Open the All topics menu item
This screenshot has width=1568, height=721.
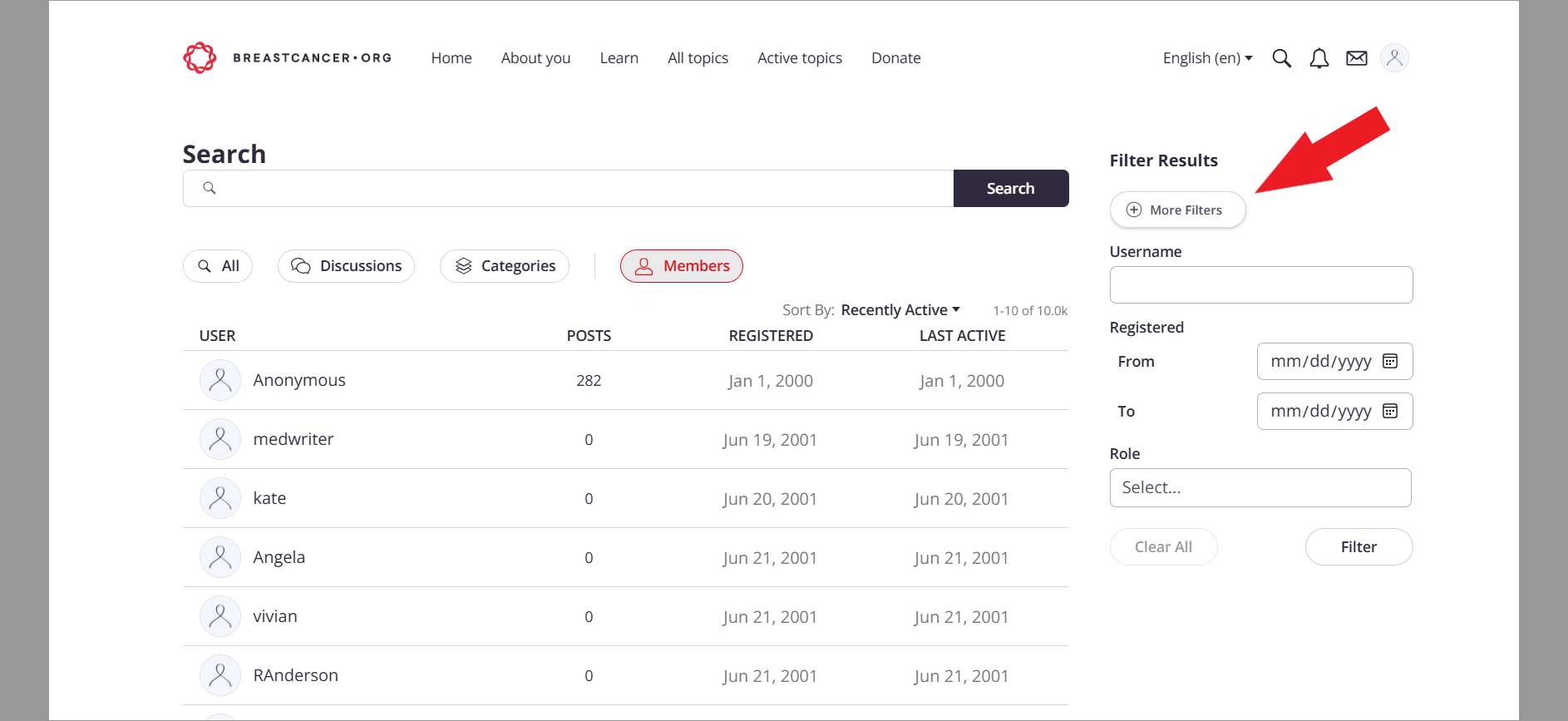point(698,58)
